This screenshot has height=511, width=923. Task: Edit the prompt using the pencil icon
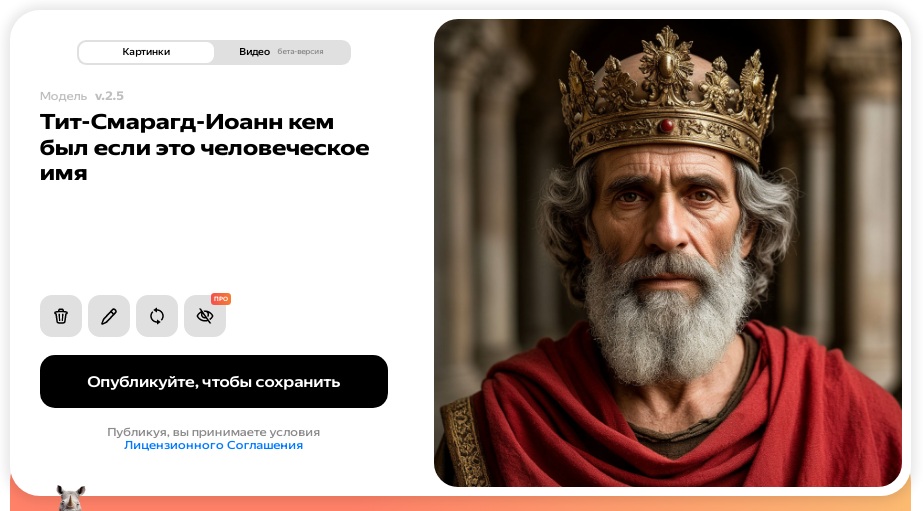pos(109,316)
